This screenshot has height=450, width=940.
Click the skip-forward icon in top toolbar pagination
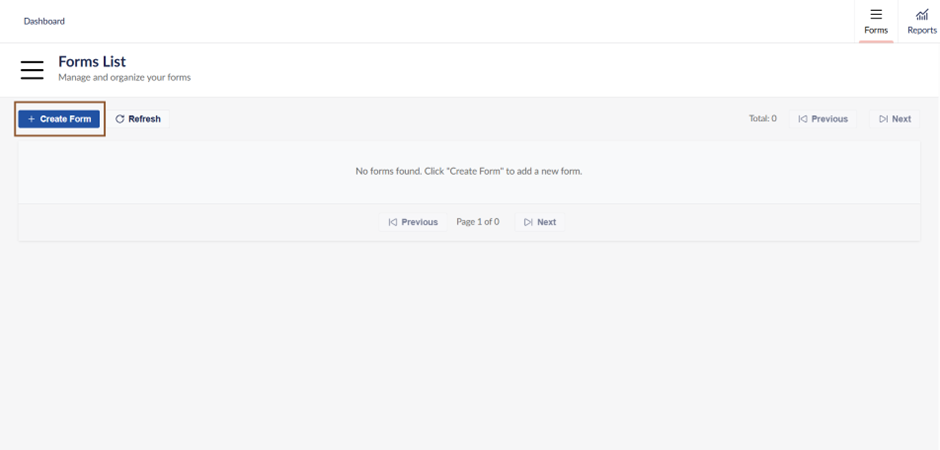[x=883, y=119]
